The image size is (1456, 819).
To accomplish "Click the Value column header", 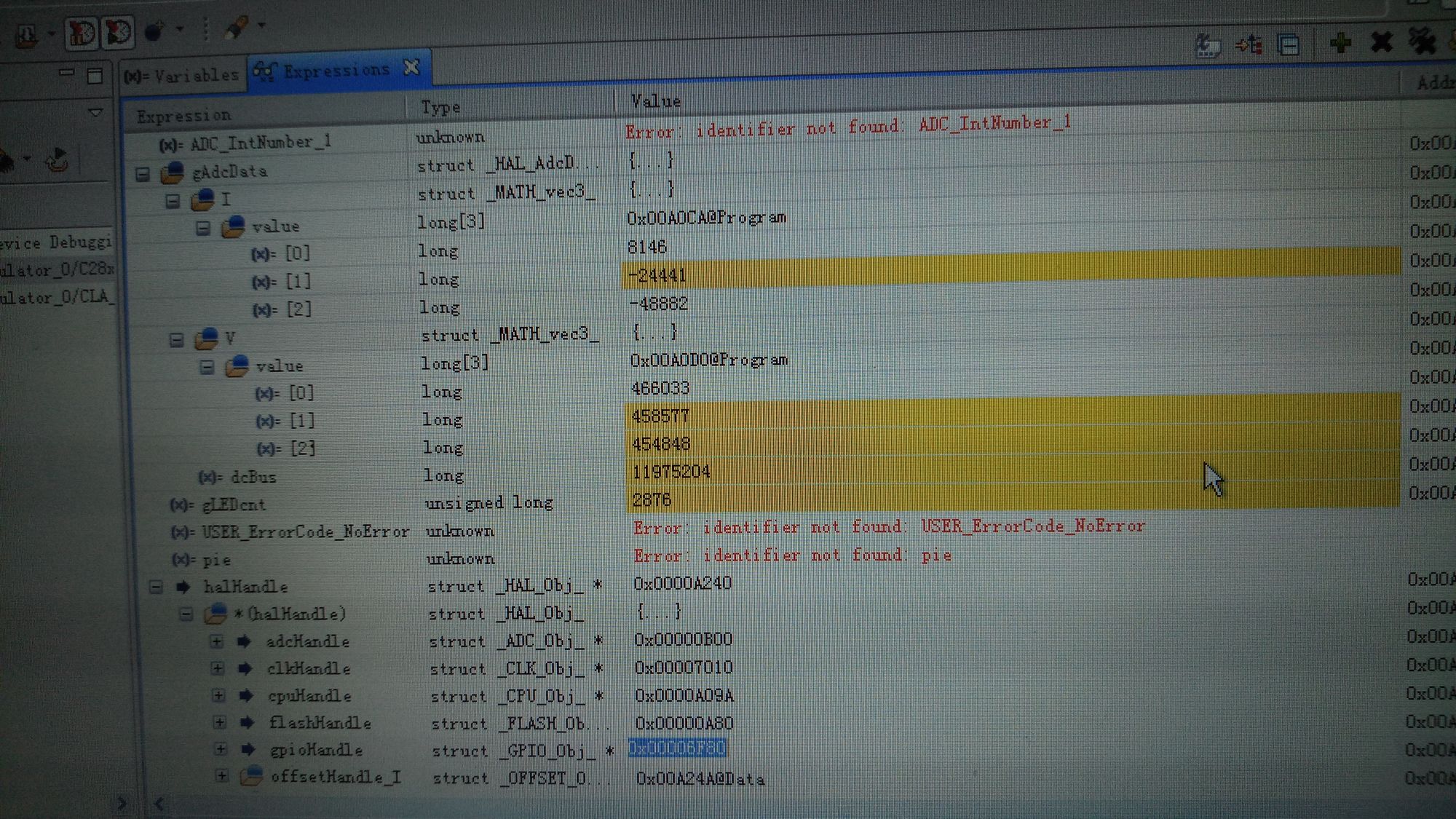I will pos(655,101).
